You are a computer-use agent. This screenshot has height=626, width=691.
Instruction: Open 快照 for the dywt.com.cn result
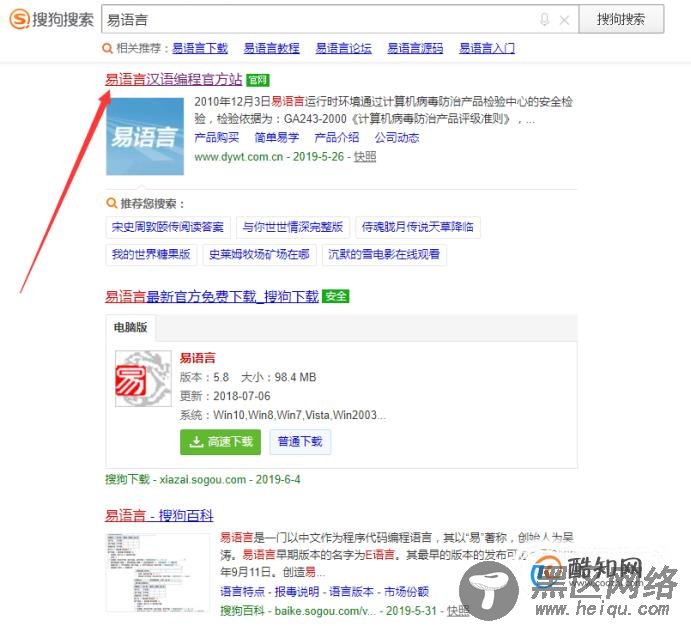[365, 156]
